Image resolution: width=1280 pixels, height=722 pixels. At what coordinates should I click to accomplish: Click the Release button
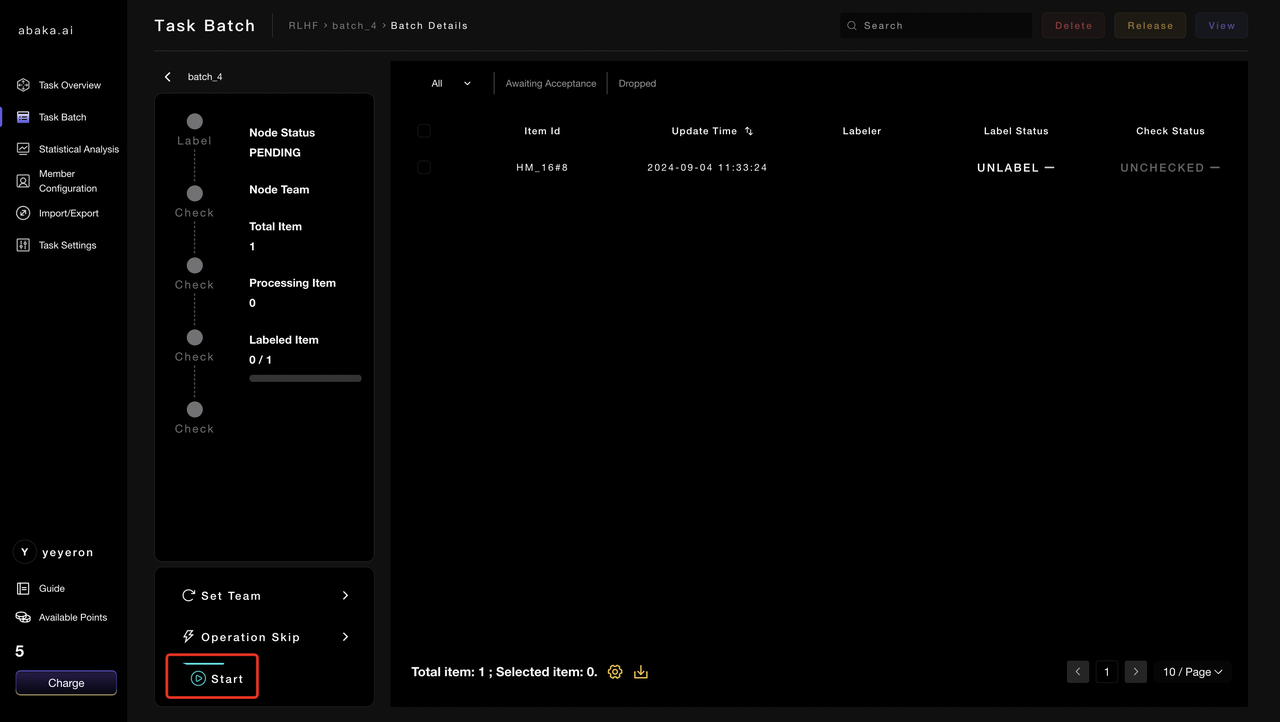(1150, 26)
